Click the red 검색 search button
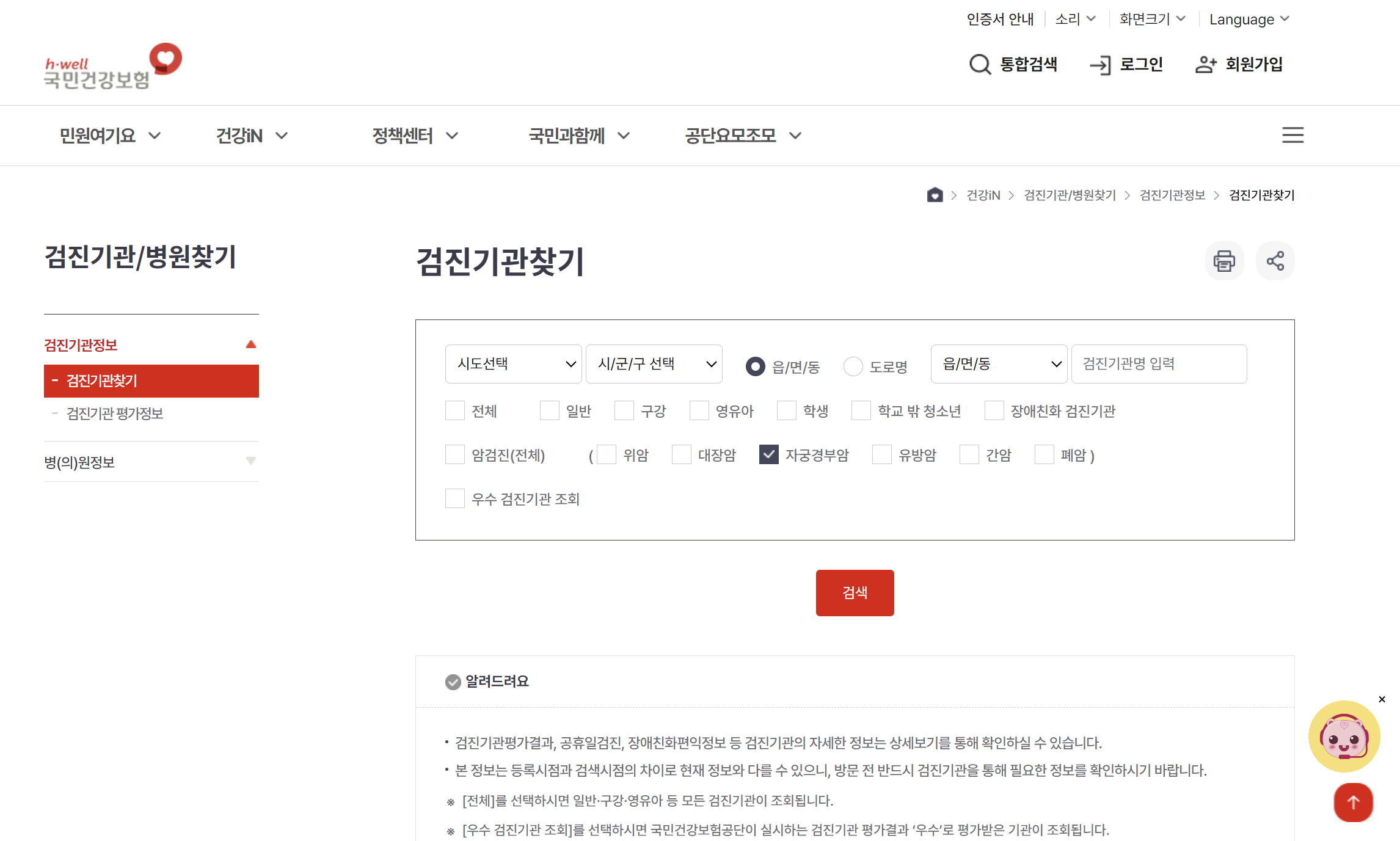Viewport: 1400px width, 841px height. click(855, 592)
